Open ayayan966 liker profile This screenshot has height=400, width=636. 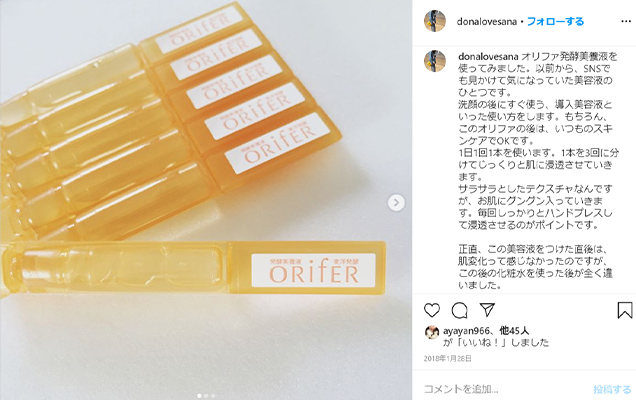pos(466,331)
